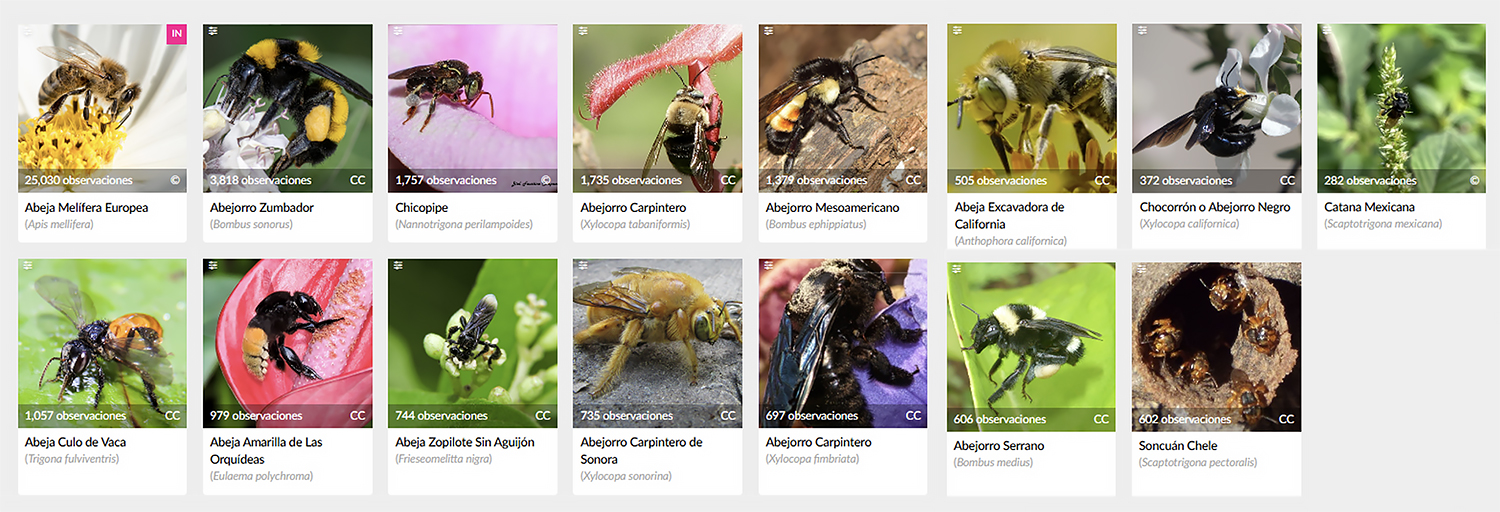Click the Bombus sonorus scientific name

pos(251,225)
